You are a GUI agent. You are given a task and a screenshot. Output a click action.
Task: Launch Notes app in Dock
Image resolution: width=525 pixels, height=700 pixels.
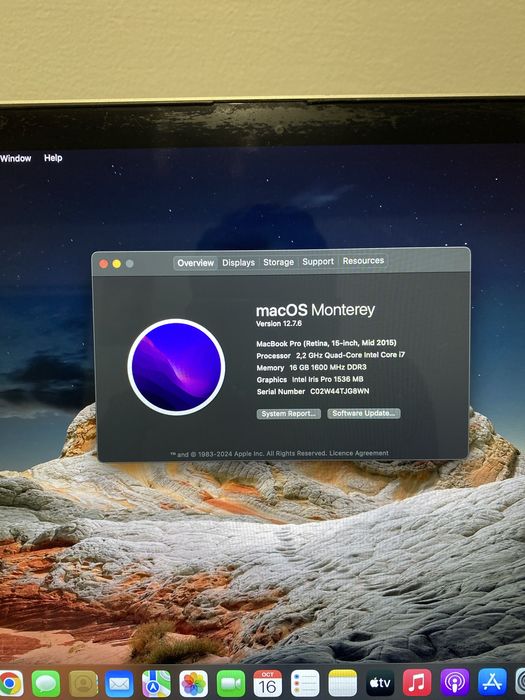click(x=342, y=683)
